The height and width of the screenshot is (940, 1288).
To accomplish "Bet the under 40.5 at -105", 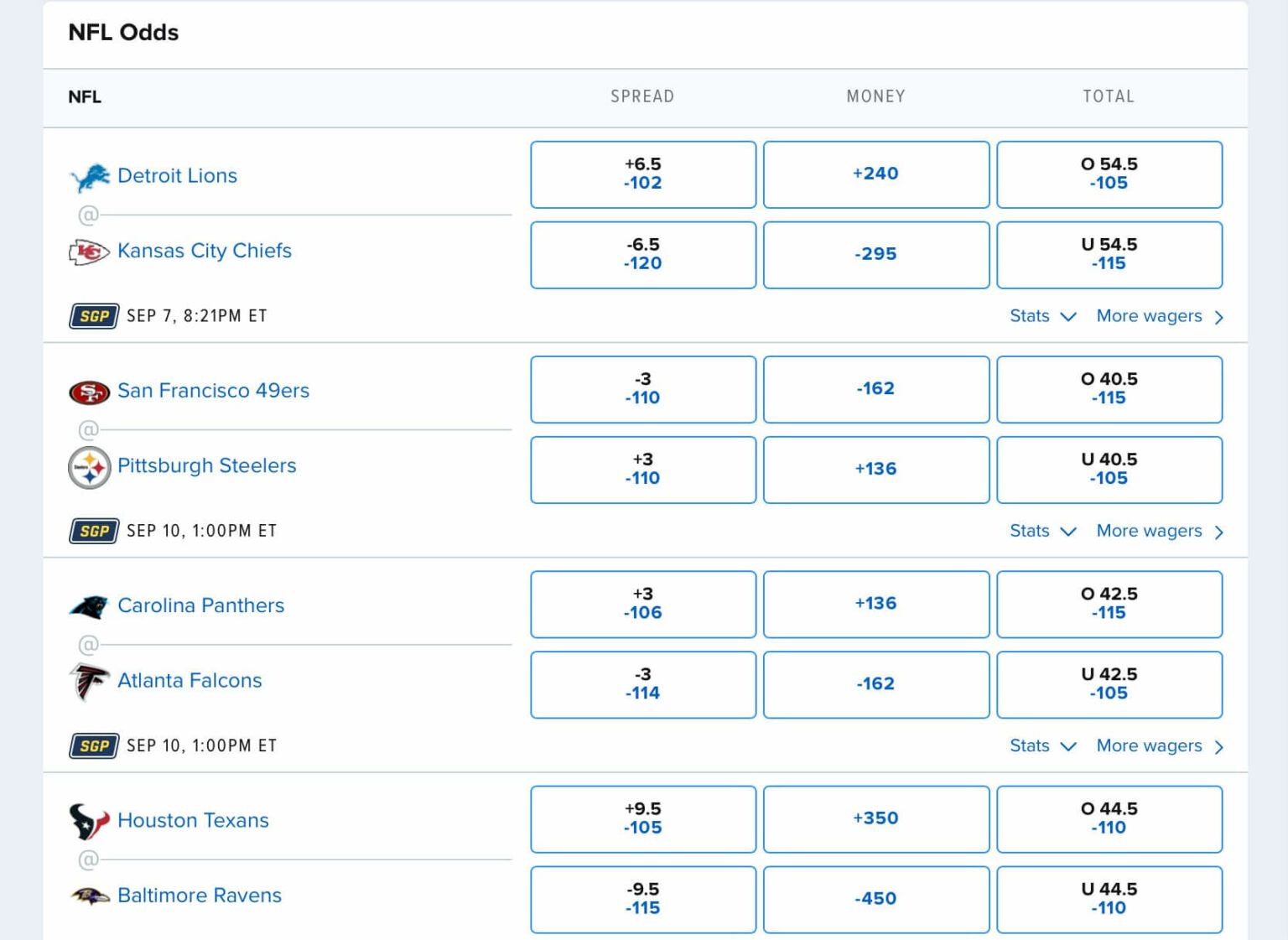I will pyautogui.click(x=1109, y=470).
